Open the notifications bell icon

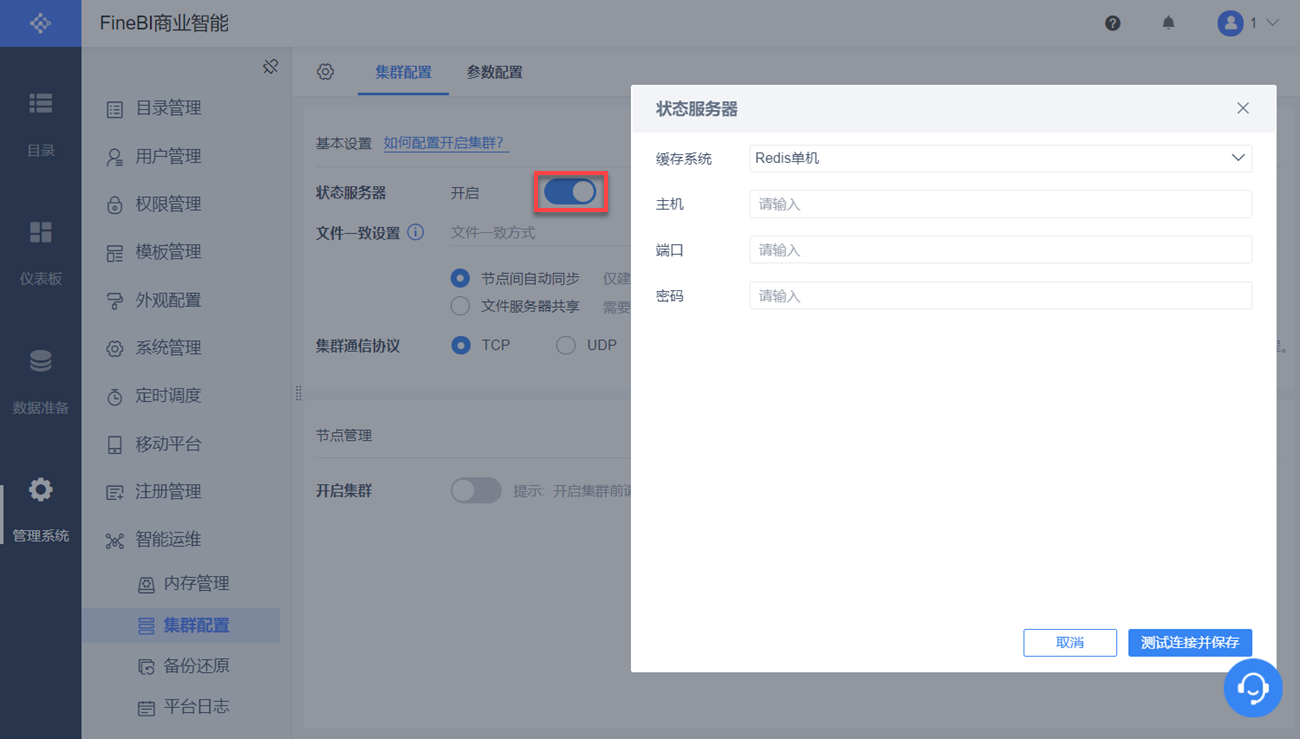(1168, 22)
